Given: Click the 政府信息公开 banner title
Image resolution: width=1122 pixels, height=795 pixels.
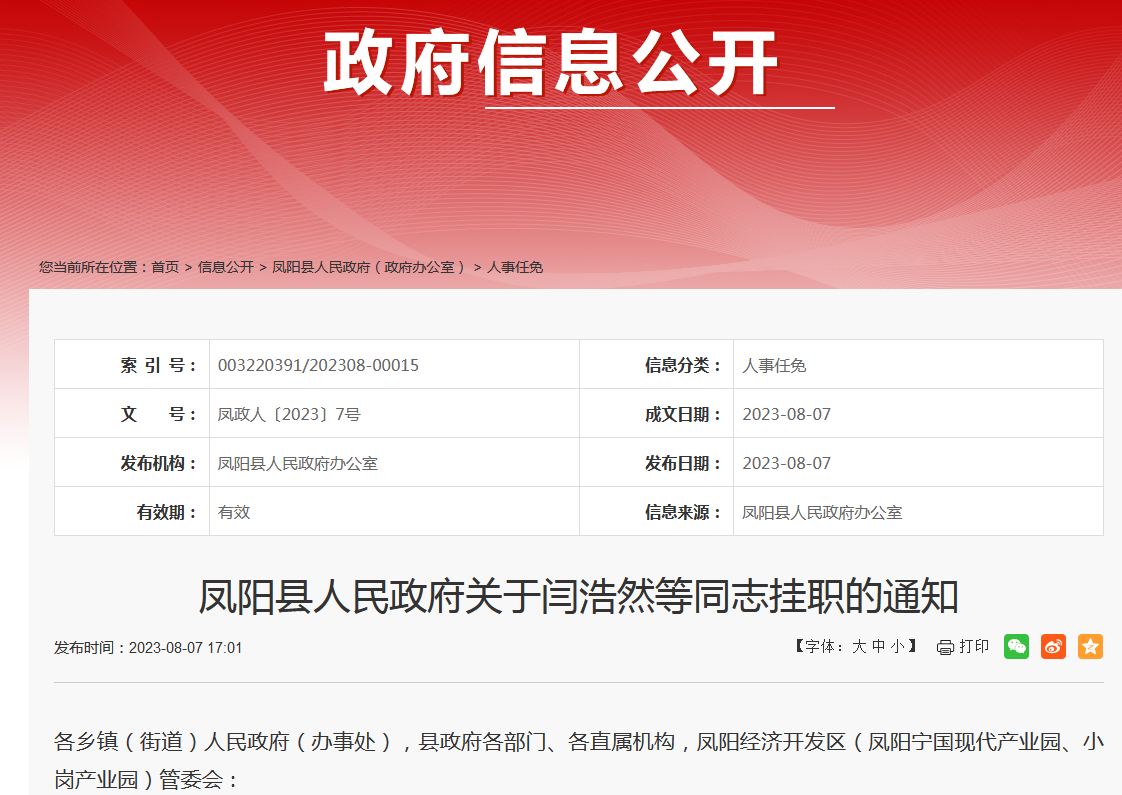Looking at the screenshot, I should click(x=551, y=63).
